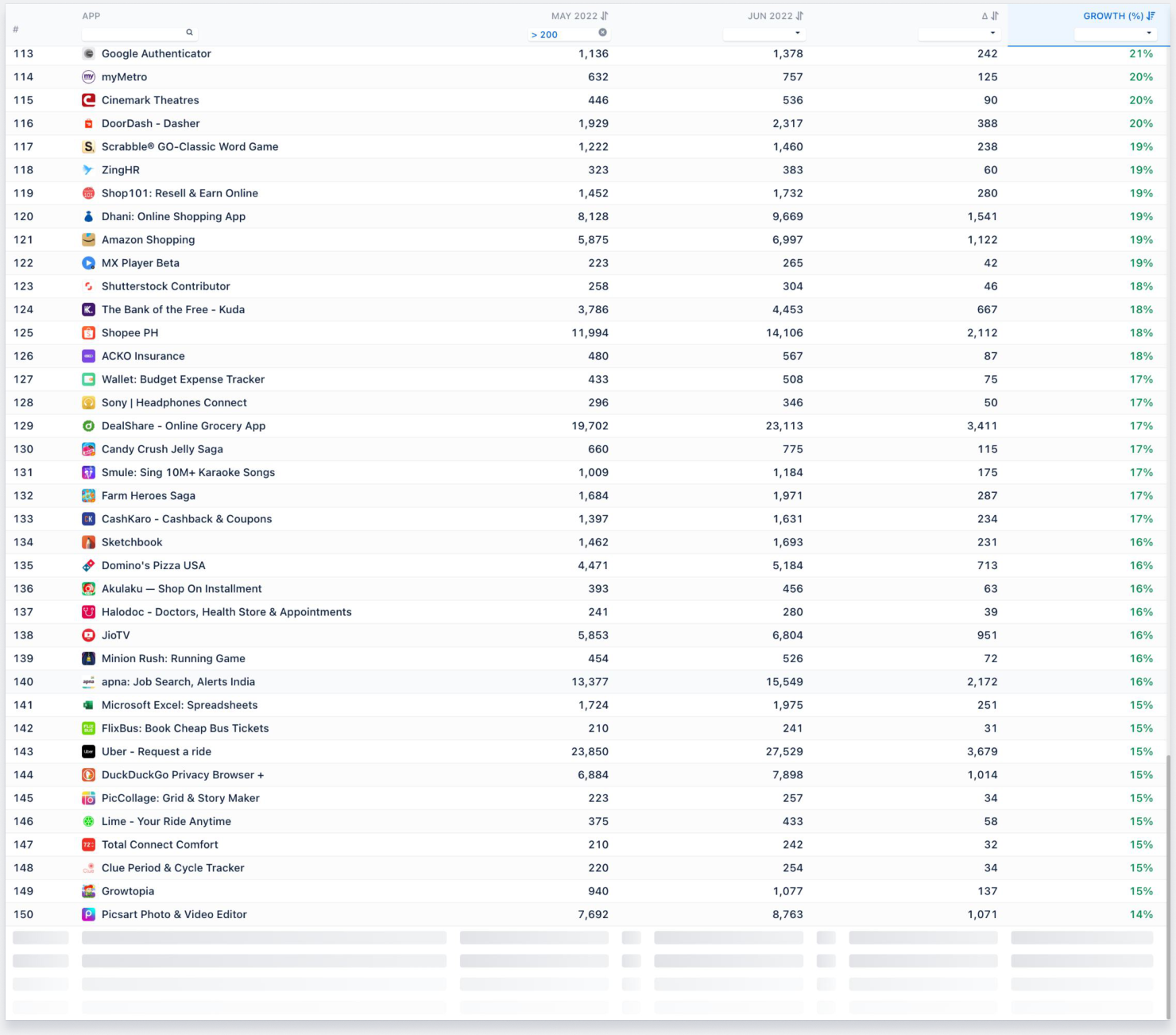Clear the > 200 filter on MAY 2022

coord(602,33)
